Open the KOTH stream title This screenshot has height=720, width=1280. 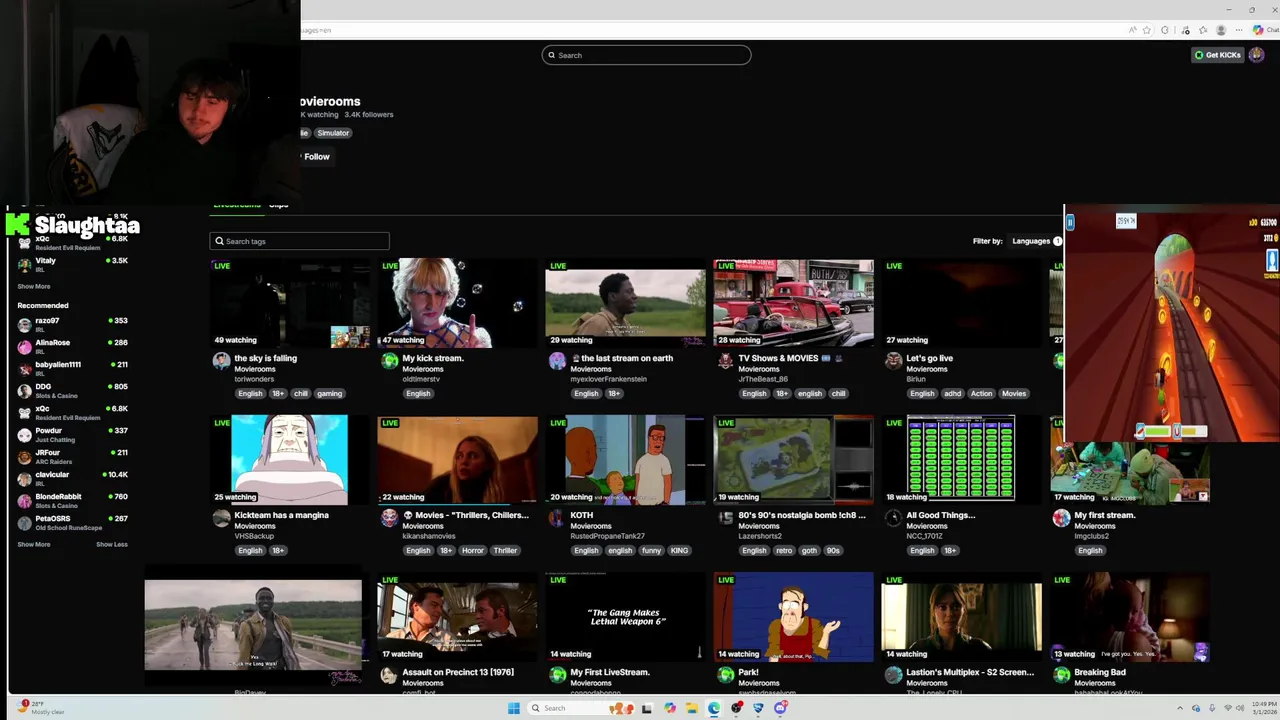[581, 515]
